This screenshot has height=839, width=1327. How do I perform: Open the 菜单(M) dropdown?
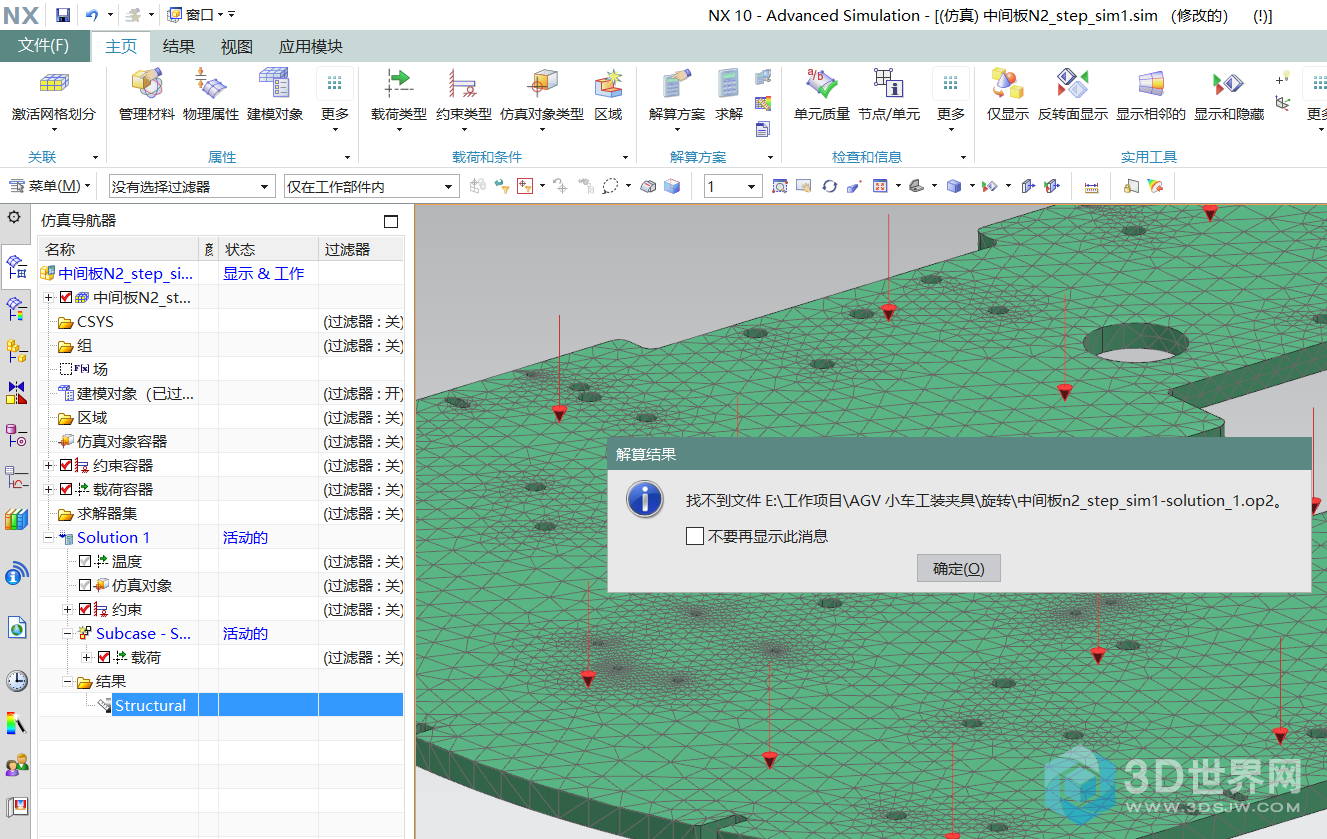click(49, 186)
